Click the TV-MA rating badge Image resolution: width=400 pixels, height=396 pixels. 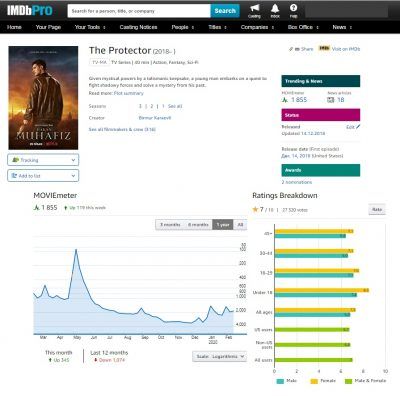pos(99,62)
